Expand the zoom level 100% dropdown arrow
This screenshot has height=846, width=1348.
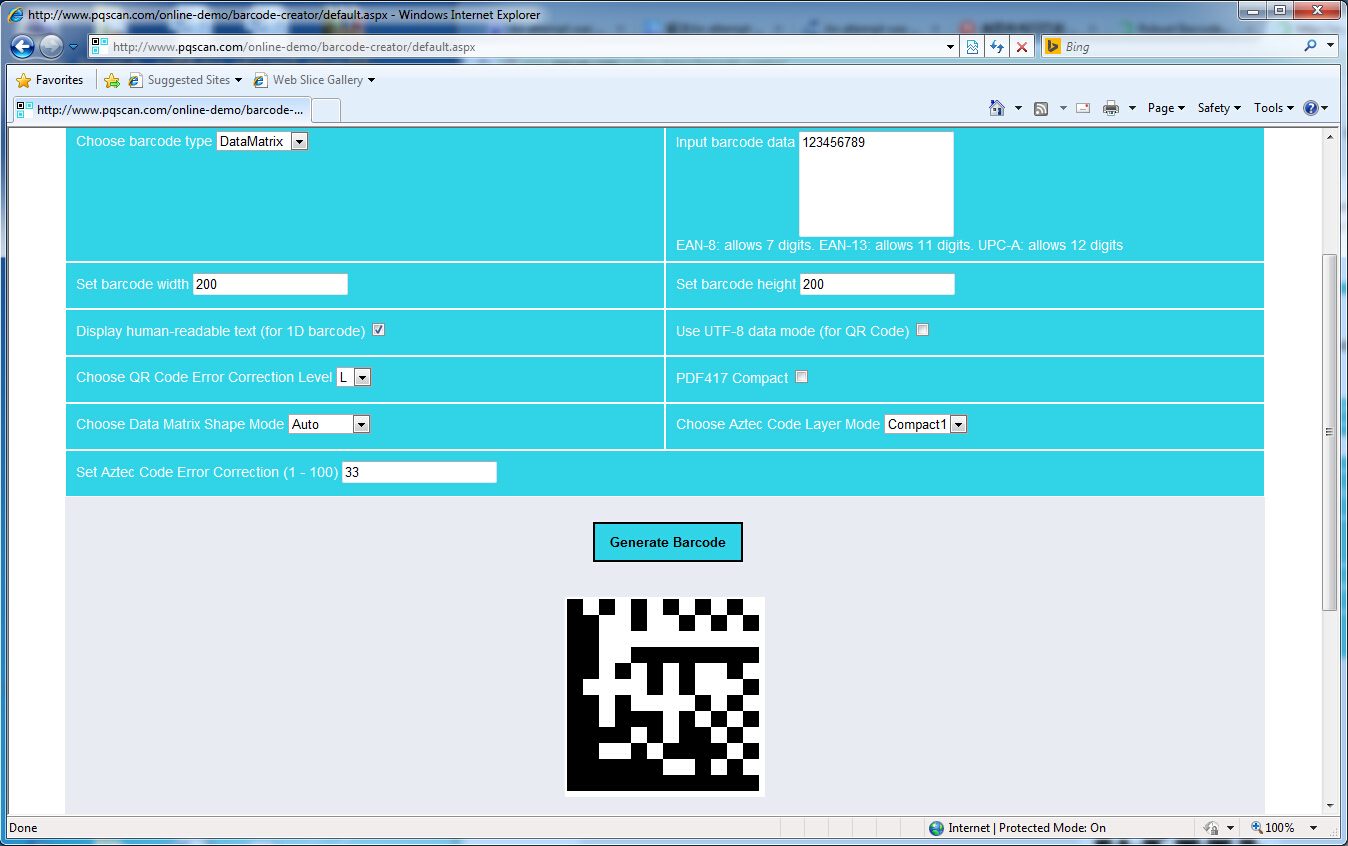(x=1313, y=828)
